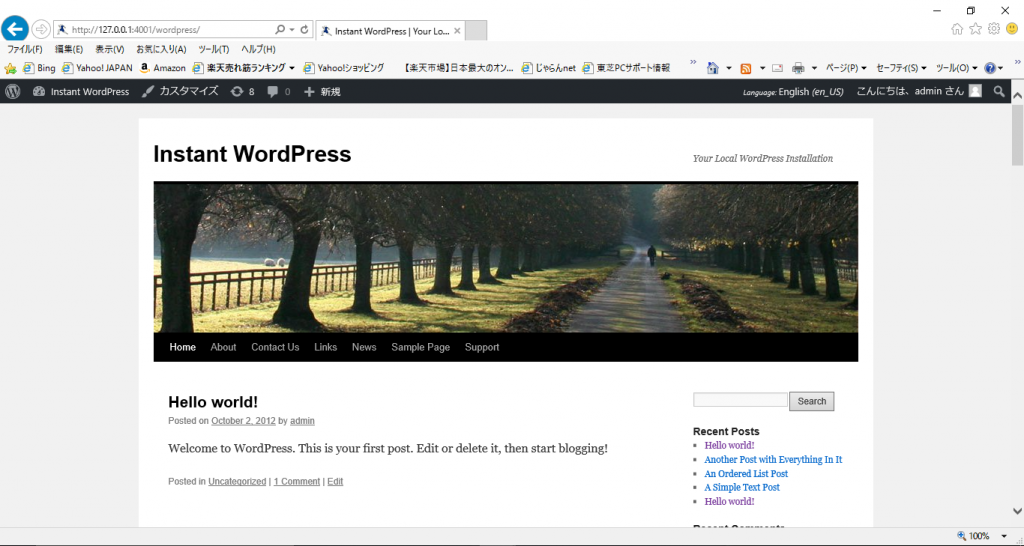
Task: Click the browser back arrow button
Action: click(x=15, y=29)
